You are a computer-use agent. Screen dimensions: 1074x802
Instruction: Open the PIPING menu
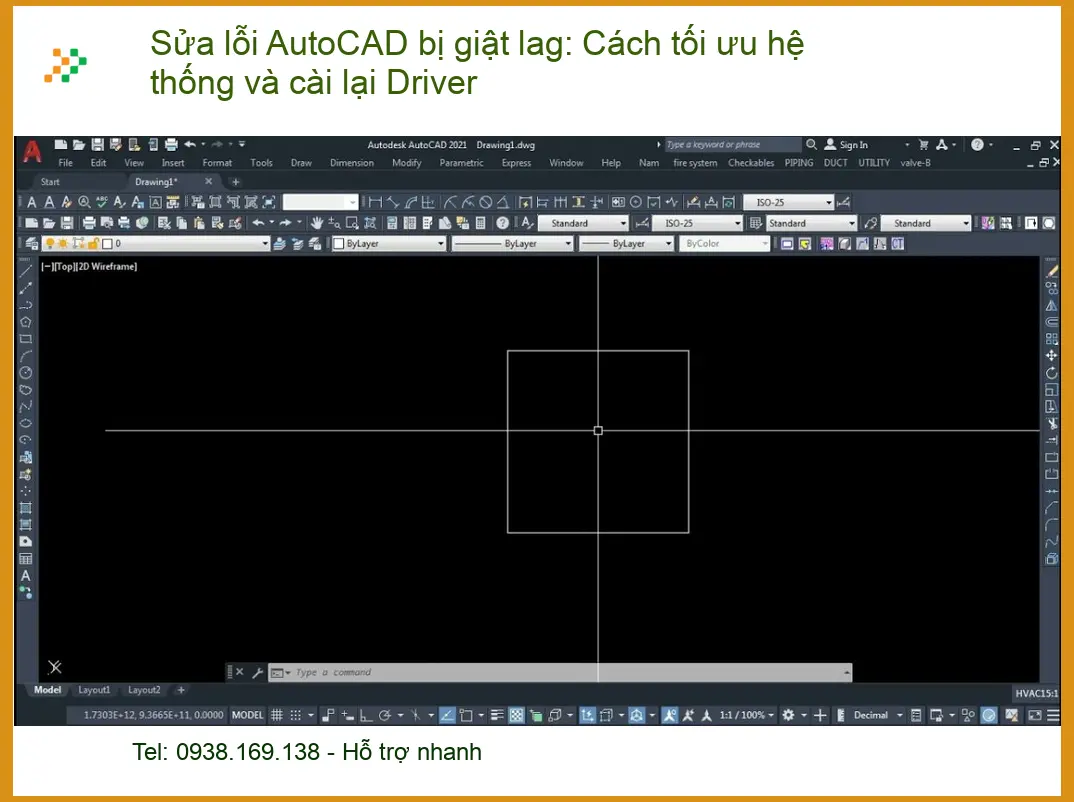[799, 162]
